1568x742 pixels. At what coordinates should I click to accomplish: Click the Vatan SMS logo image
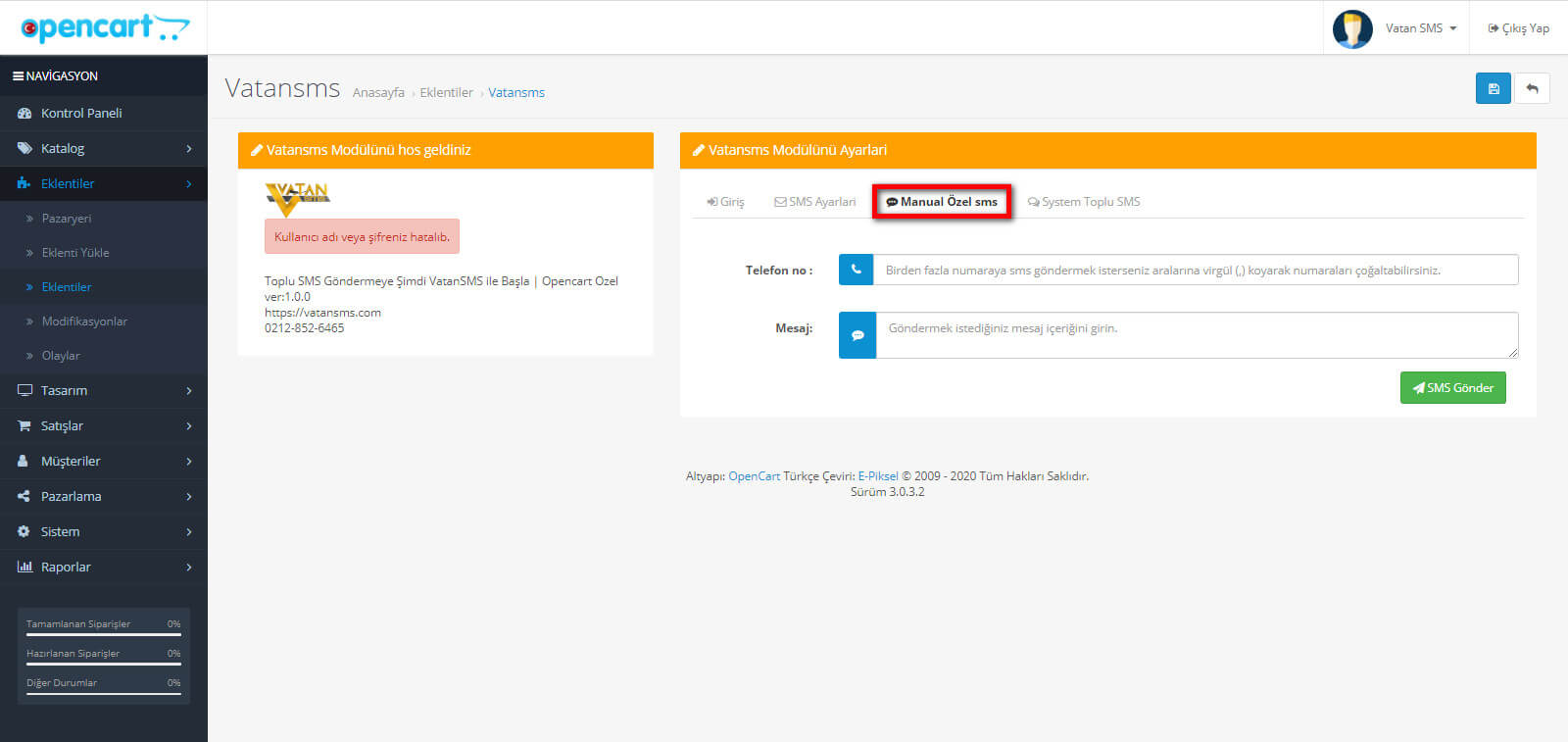[297, 199]
